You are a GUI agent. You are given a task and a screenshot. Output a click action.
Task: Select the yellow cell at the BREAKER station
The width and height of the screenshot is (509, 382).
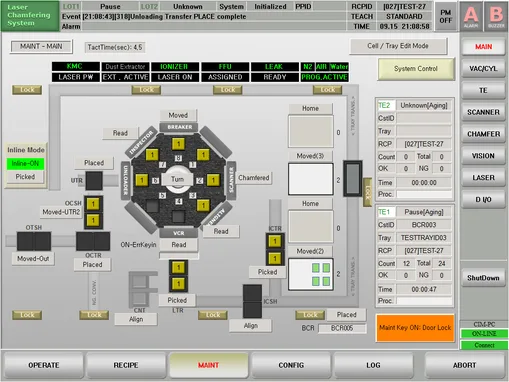pos(178,144)
